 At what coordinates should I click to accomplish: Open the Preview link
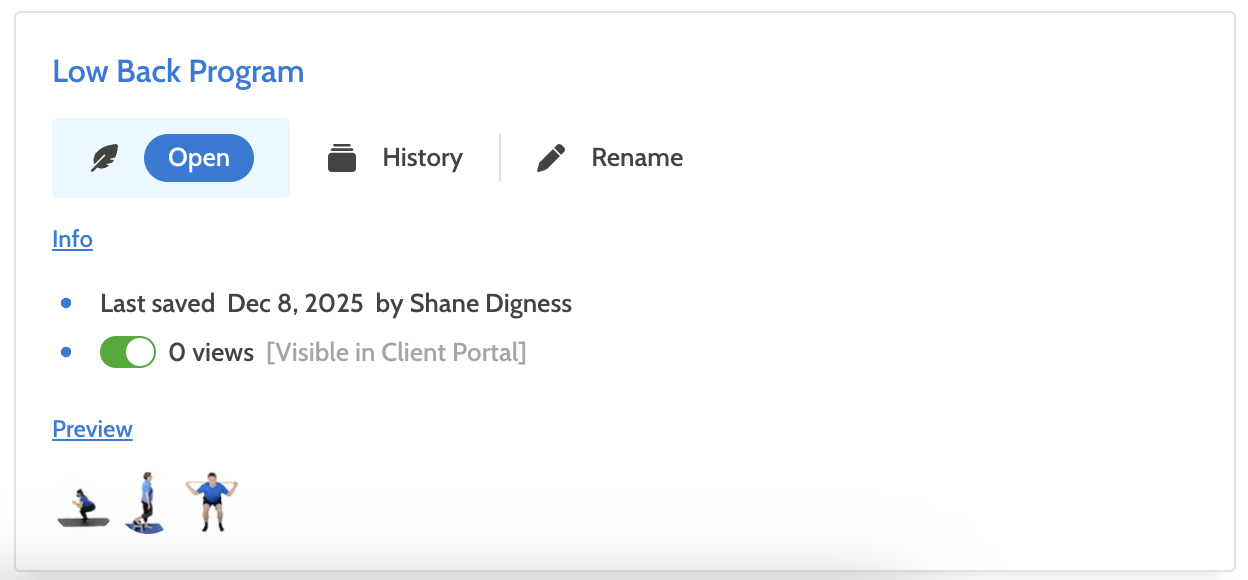click(92, 429)
